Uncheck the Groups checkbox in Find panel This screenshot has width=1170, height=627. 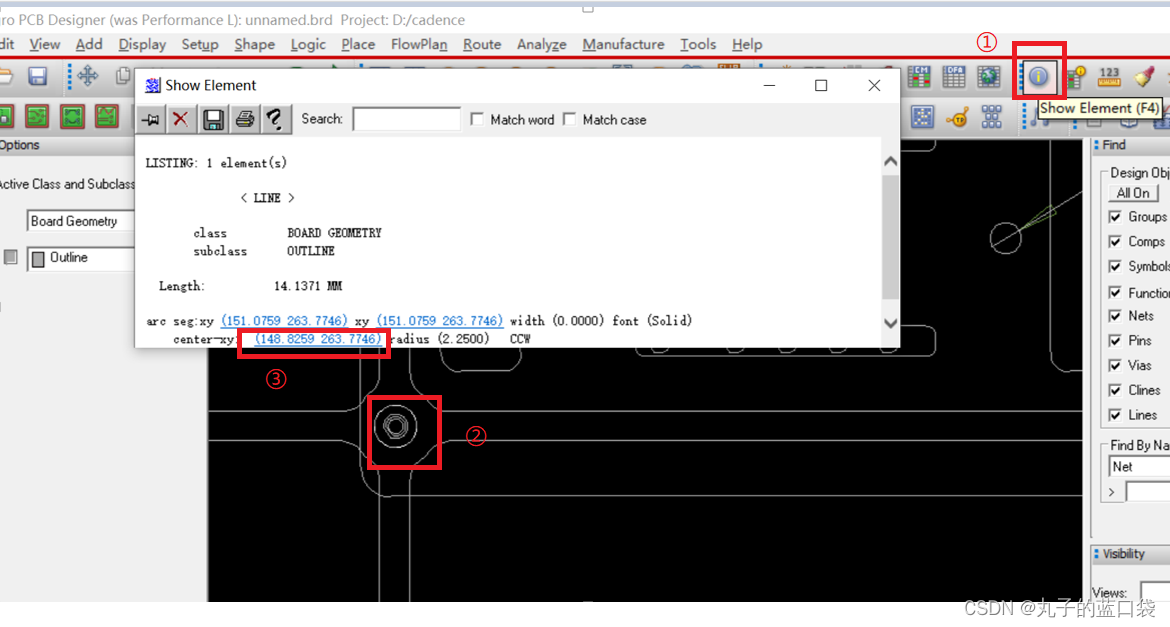[1115, 217]
